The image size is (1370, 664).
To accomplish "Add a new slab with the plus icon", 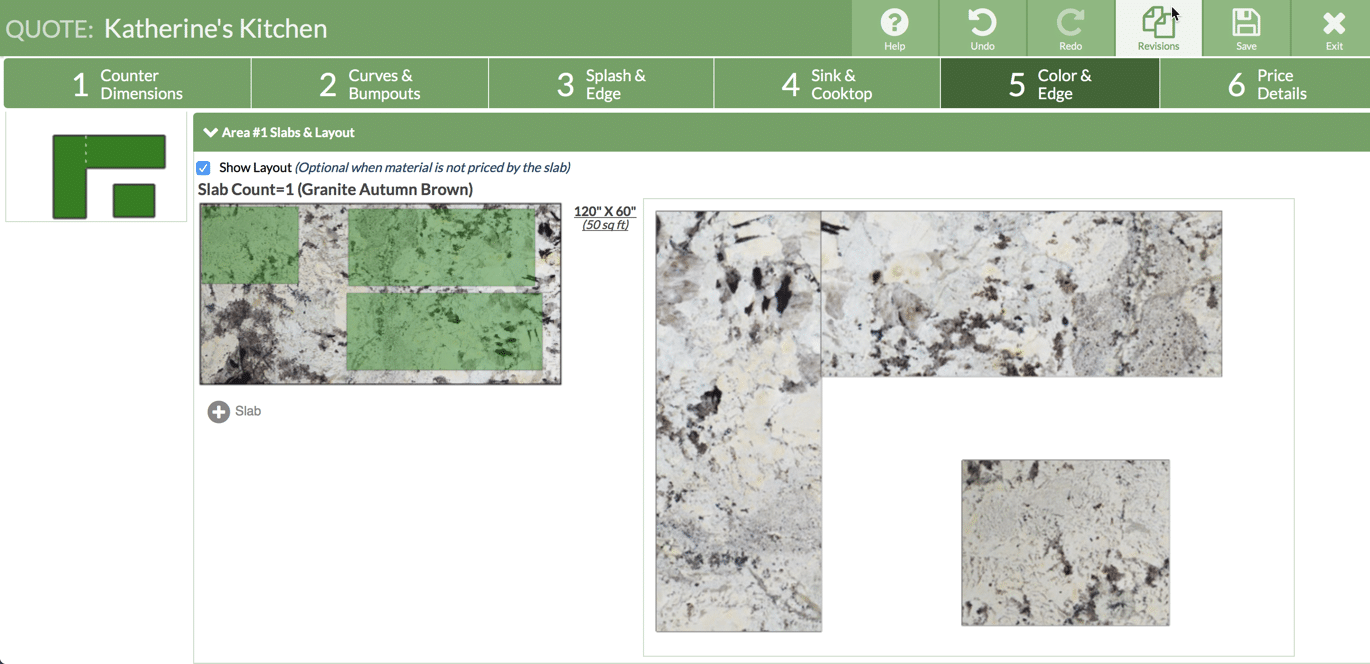I will coord(218,411).
